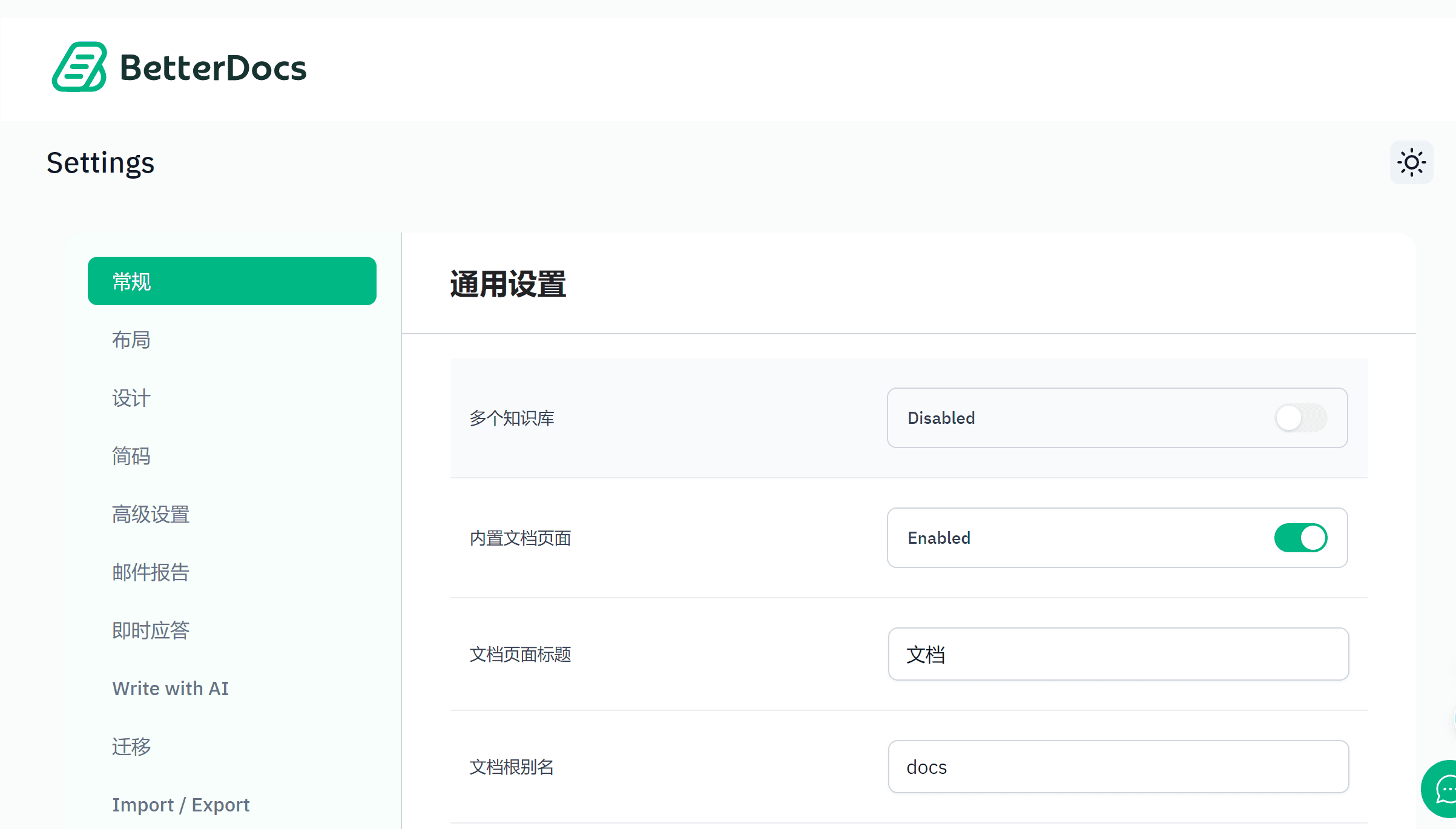1456x829 pixels.
Task: Toggle the light/dark mode sun icon
Action: click(1411, 162)
